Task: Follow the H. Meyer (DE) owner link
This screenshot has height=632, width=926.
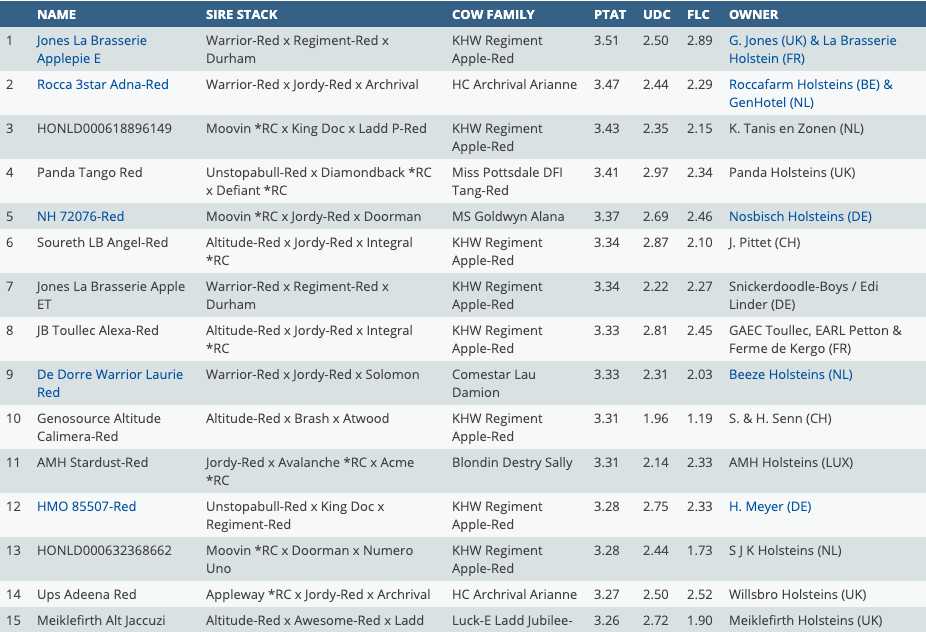Action: click(770, 507)
